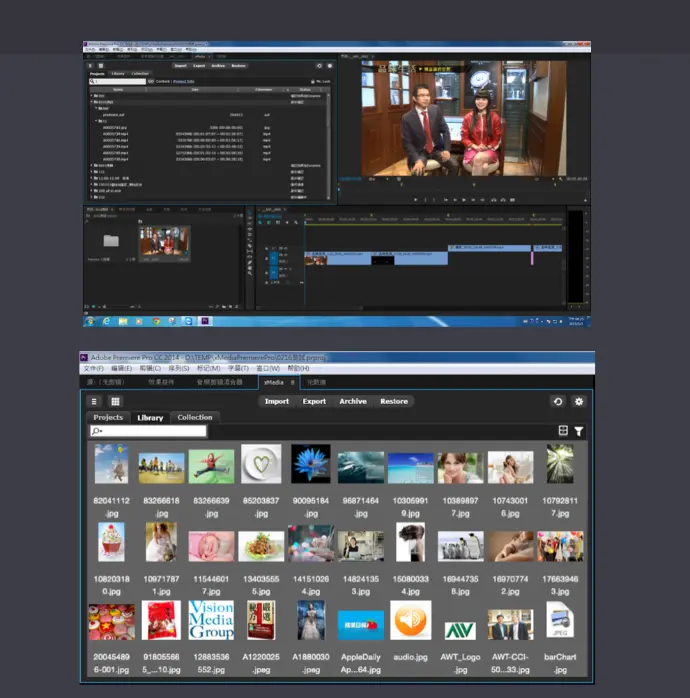This screenshot has width=690, height=698.
Task: Select the Library tab
Action: pos(150,417)
